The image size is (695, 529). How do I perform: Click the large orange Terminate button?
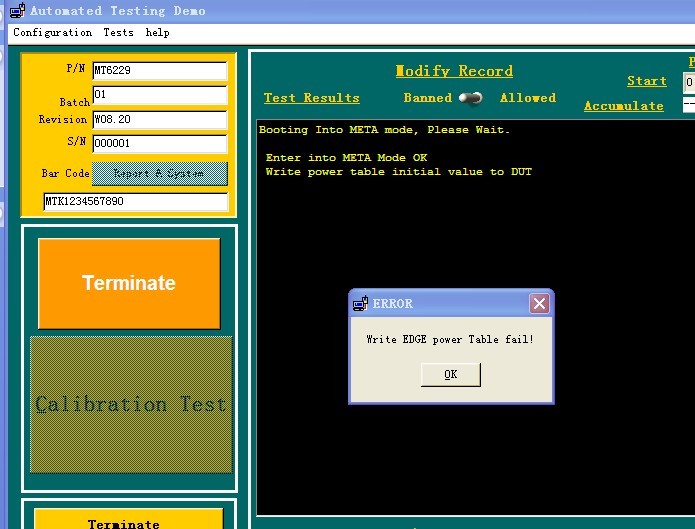click(x=129, y=284)
